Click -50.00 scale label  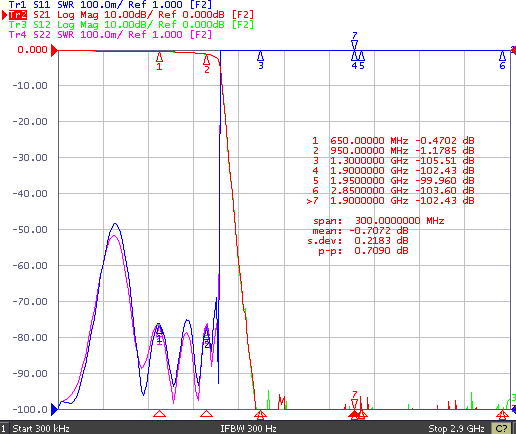click(30, 230)
